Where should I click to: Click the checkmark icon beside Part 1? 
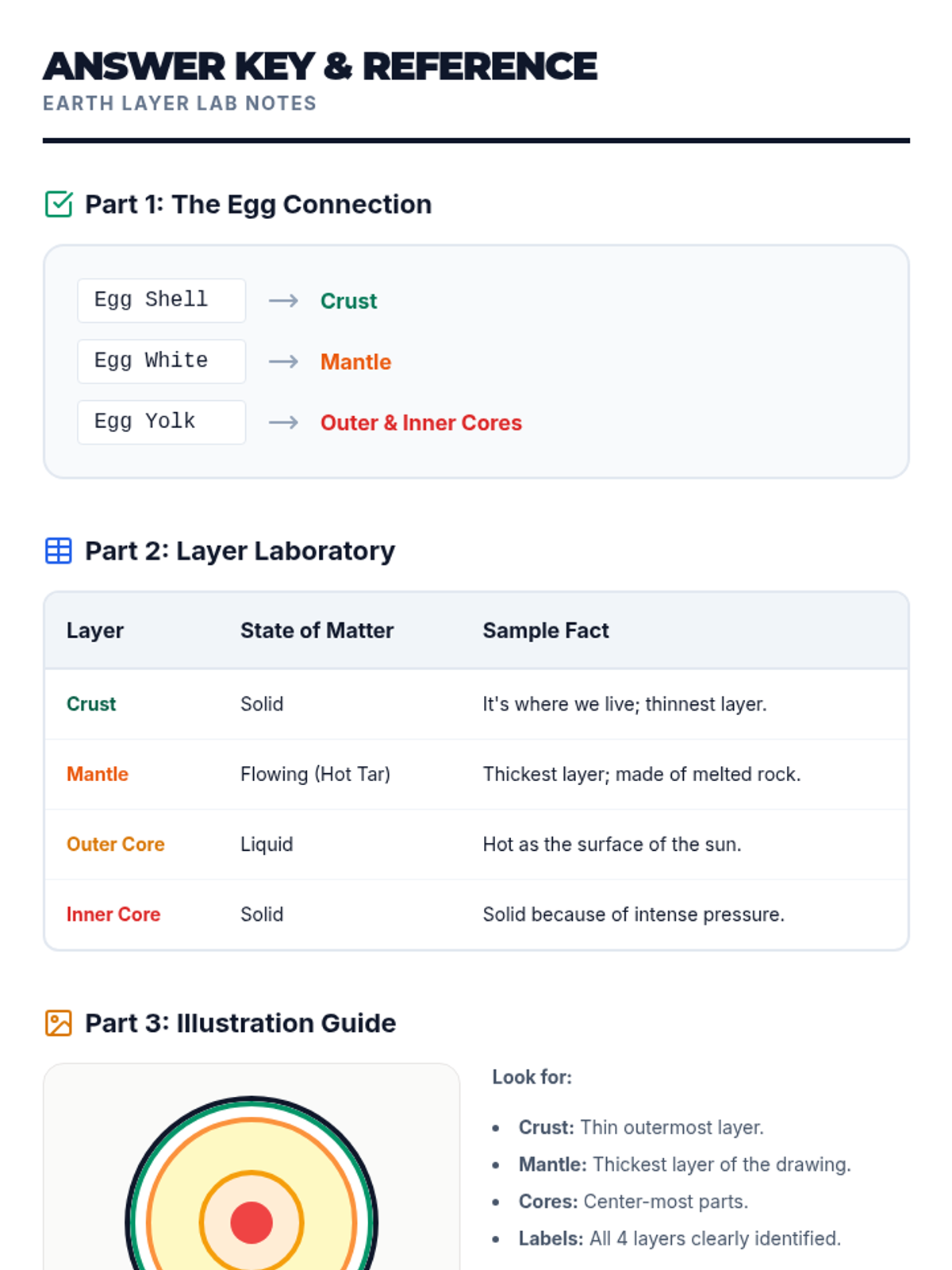coord(59,204)
